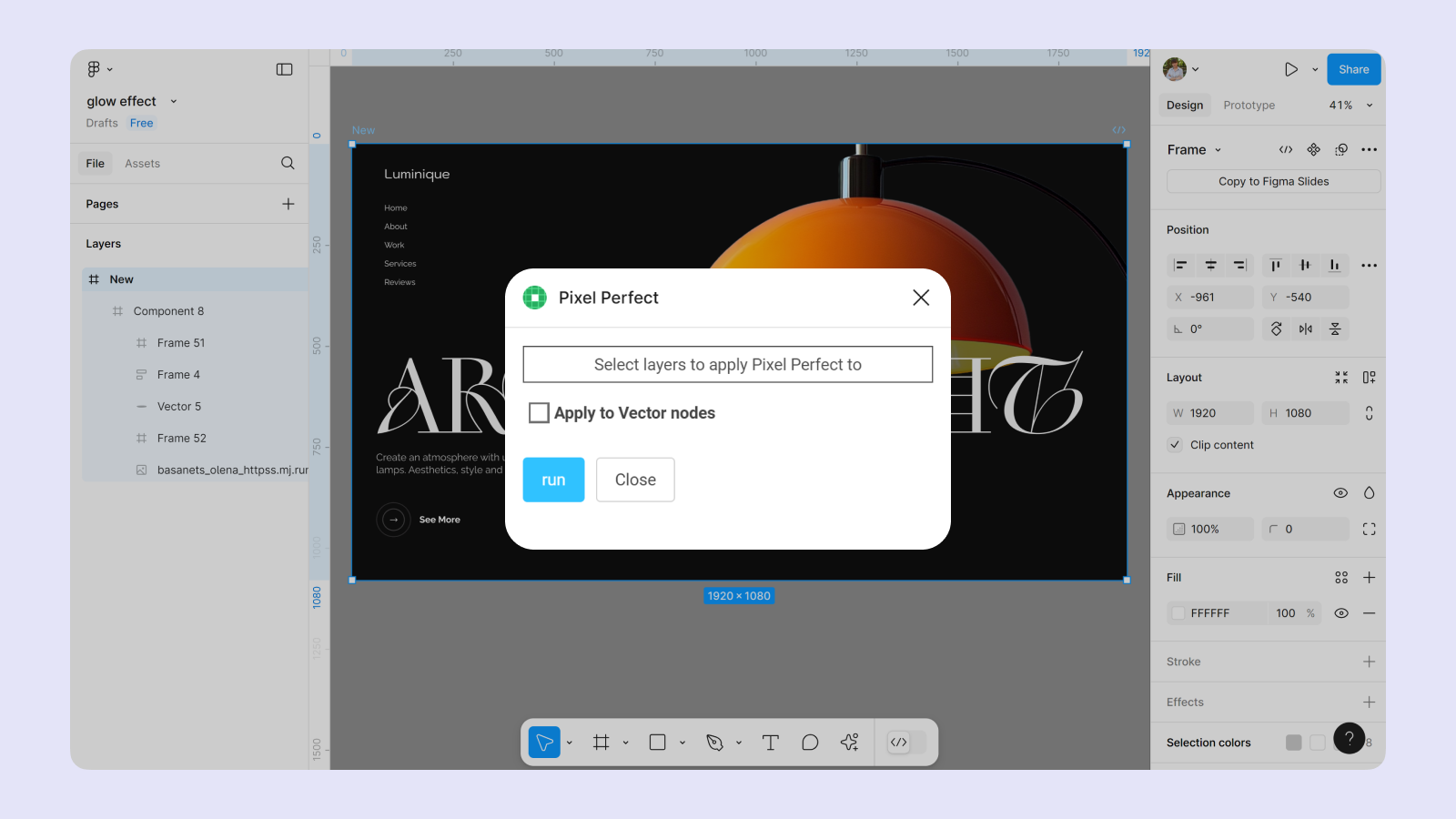Click the blue run button

553,480
